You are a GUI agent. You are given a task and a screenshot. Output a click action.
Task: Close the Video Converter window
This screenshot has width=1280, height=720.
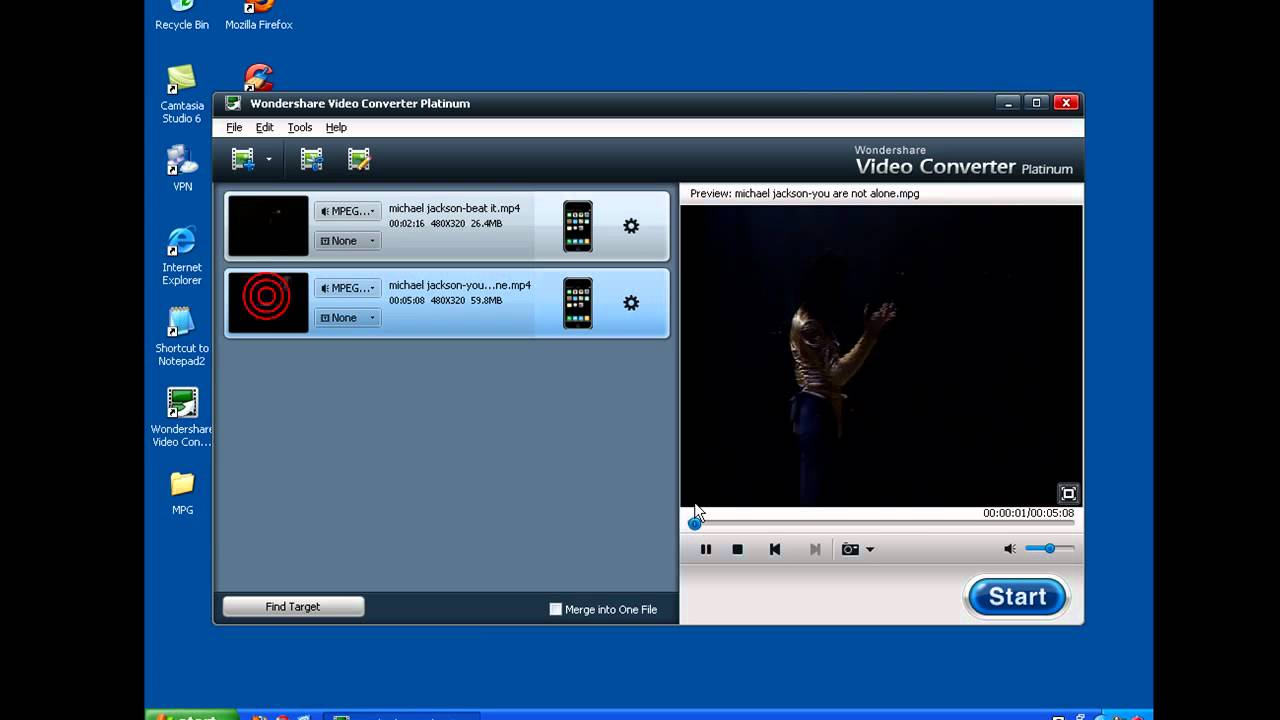point(1066,103)
